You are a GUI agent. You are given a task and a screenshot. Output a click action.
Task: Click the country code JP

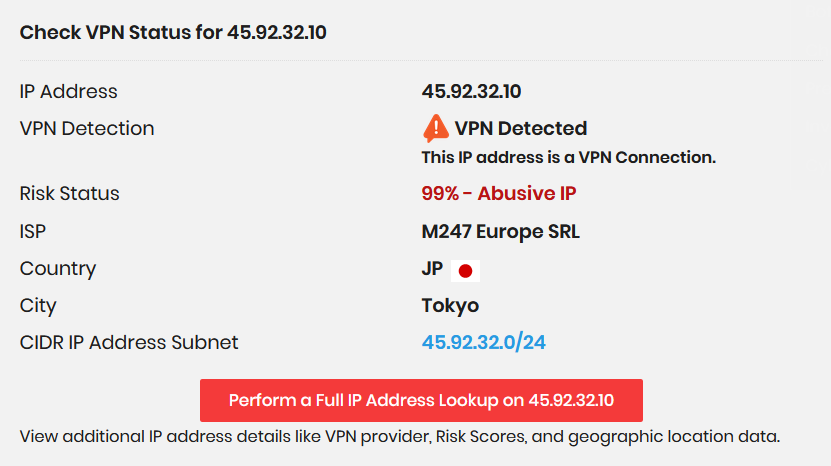(433, 269)
